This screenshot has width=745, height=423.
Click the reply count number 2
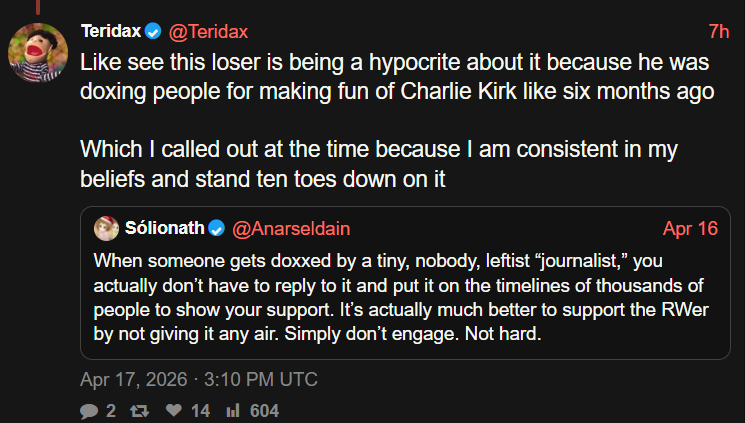111,411
